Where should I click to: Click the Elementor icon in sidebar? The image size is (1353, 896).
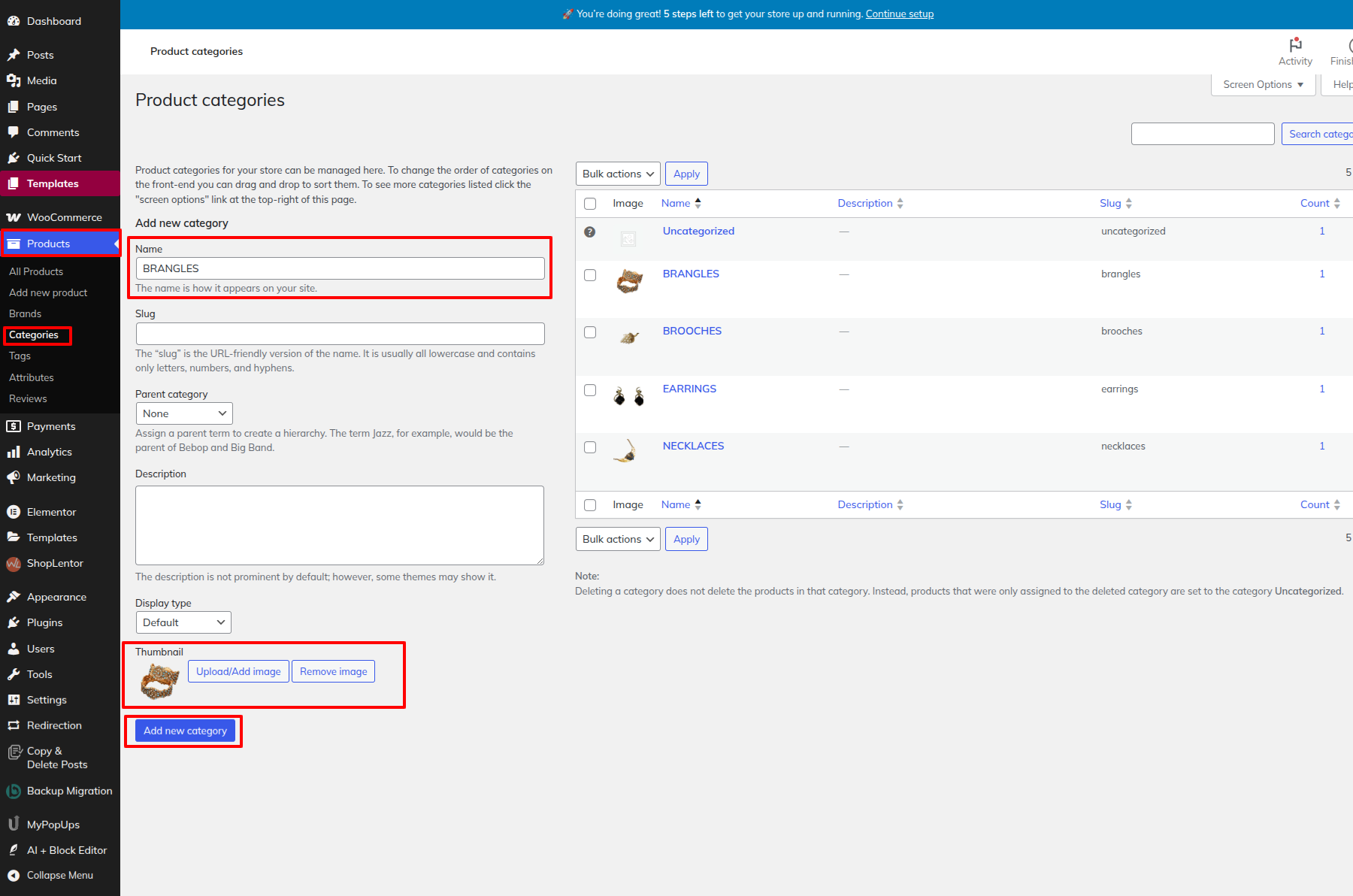point(14,512)
